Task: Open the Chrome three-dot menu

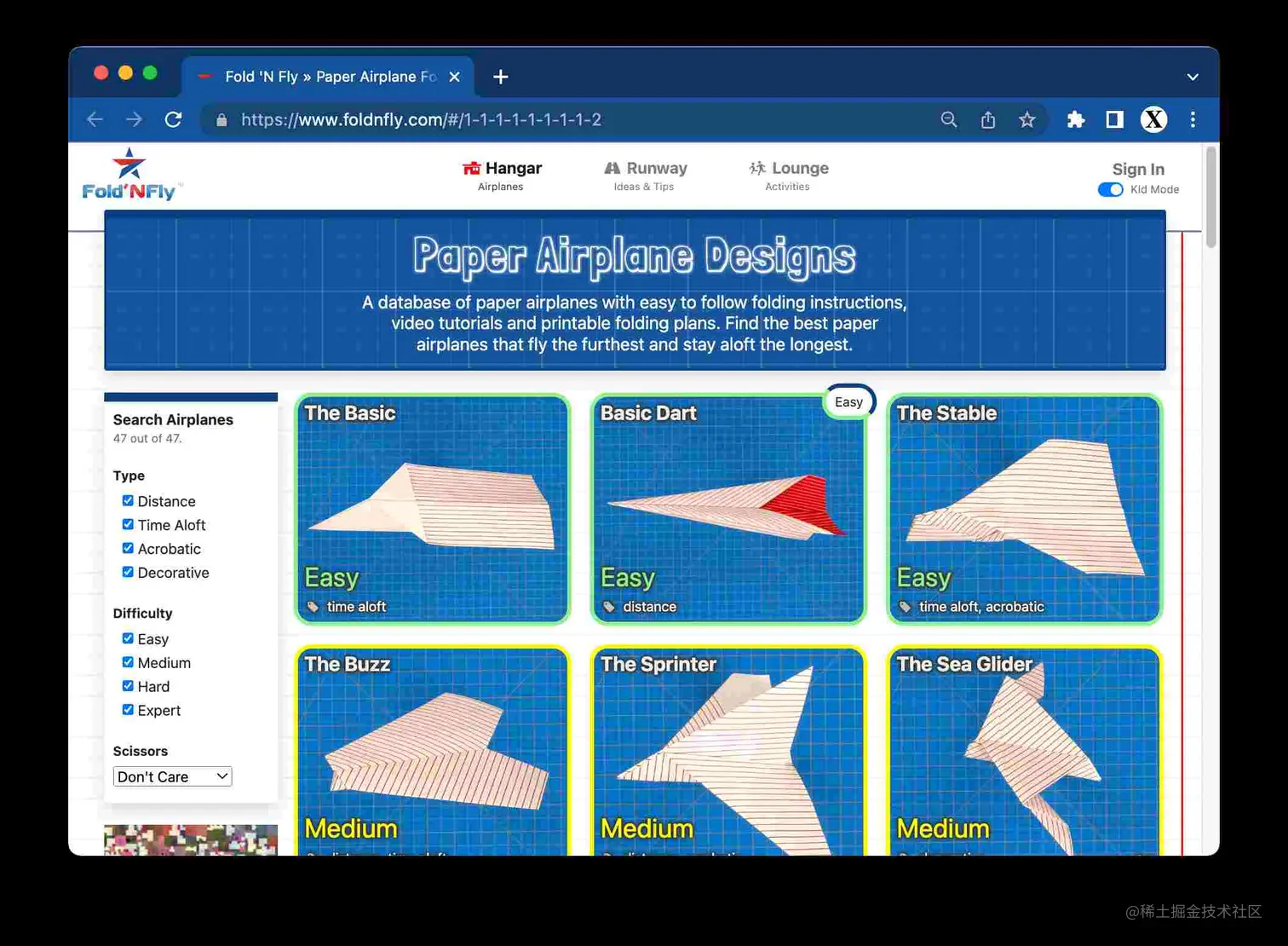Action: [1193, 119]
